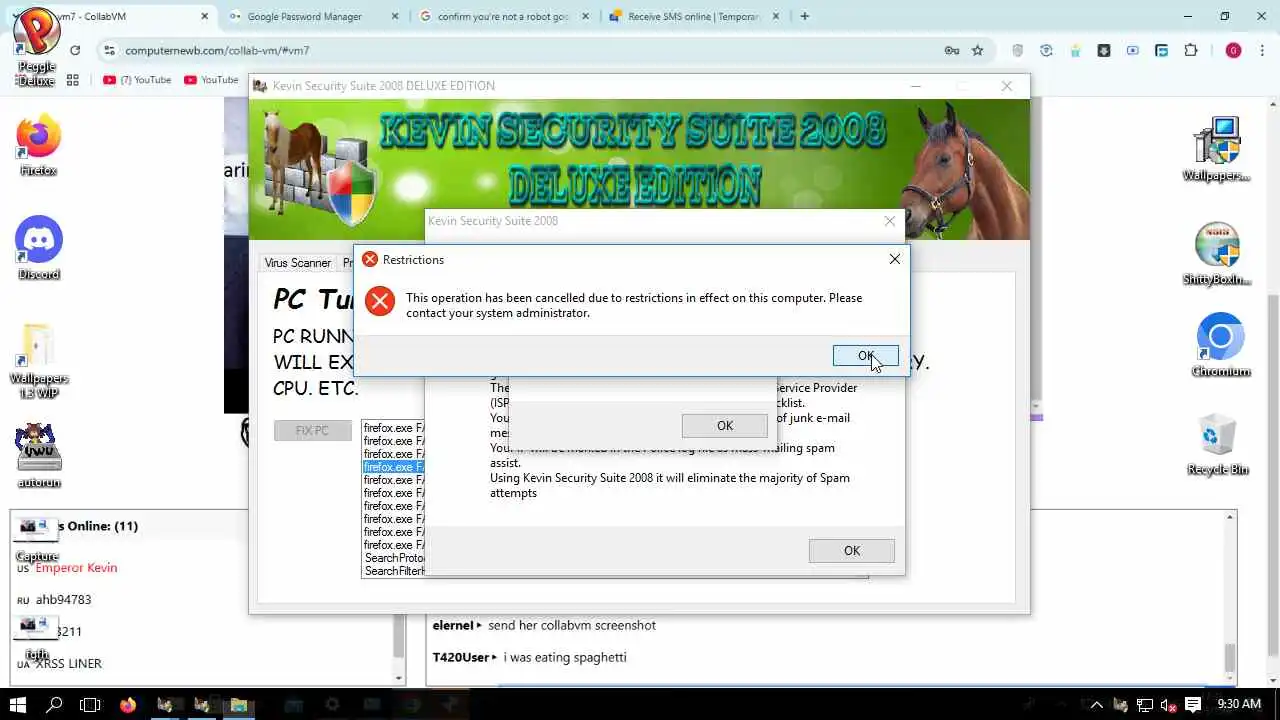Image resolution: width=1280 pixels, height=720 pixels.
Task: Open the Capture desktop icon
Action: tap(38, 540)
